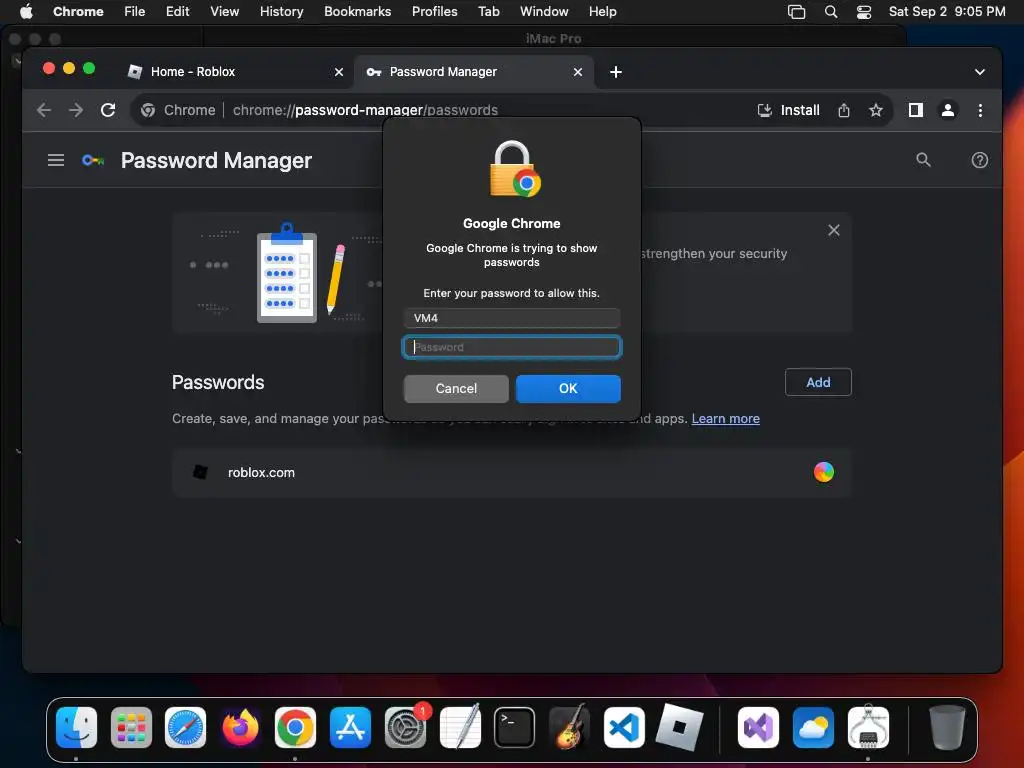
Task: Click the date and time in menu bar
Action: (946, 12)
